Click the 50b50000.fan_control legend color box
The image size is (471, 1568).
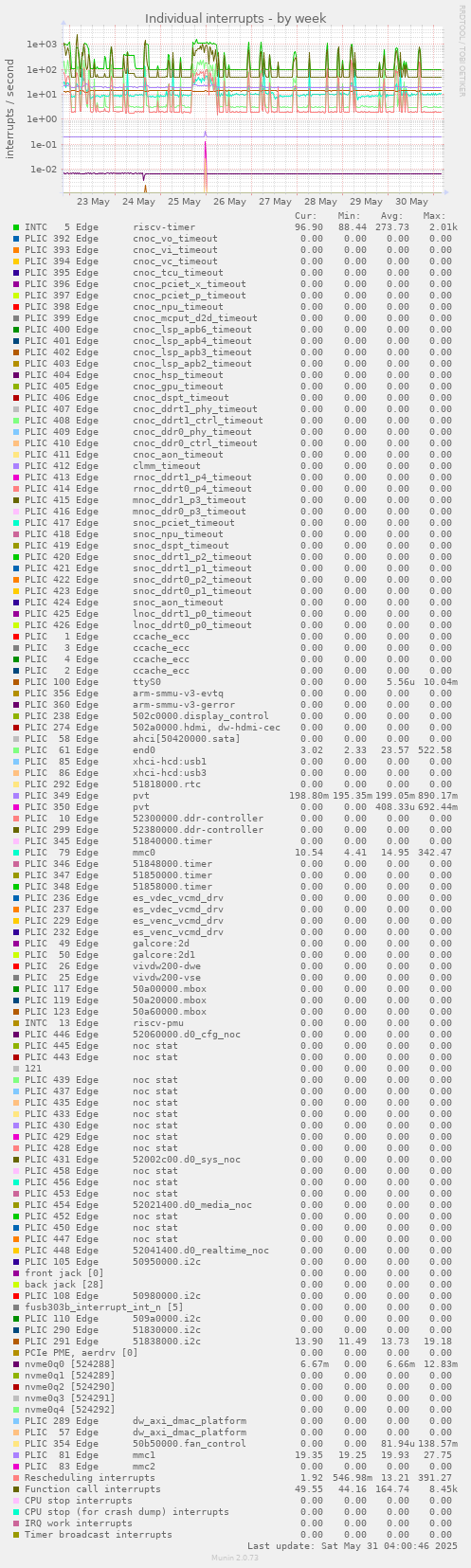tap(16, 1444)
